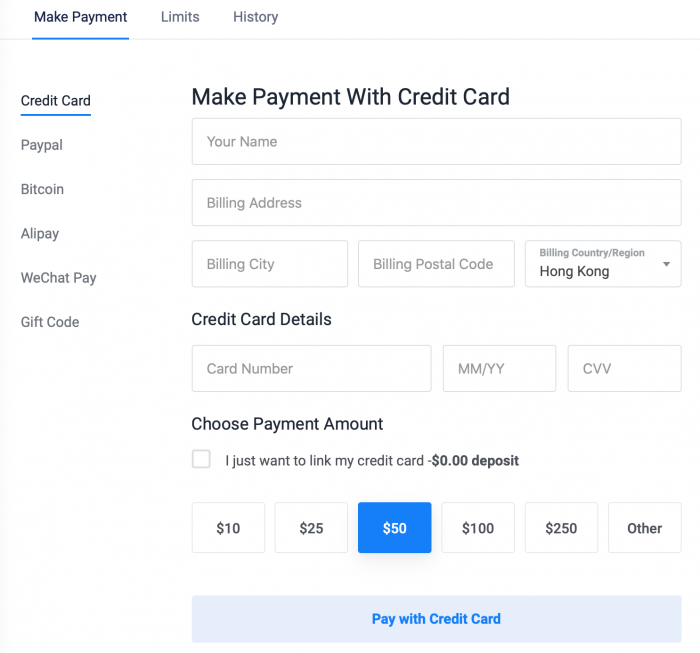Click the Card Number field
700x653 pixels.
(311, 368)
